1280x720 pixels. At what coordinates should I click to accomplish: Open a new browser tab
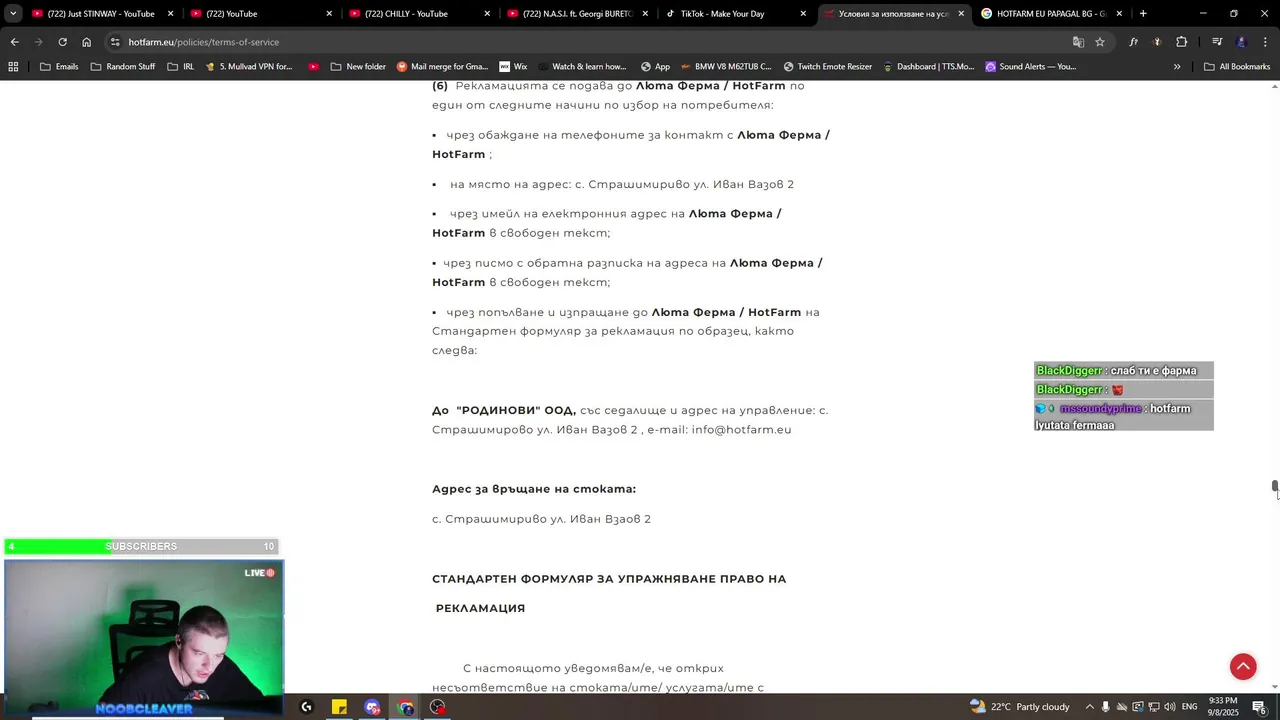coord(1143,14)
